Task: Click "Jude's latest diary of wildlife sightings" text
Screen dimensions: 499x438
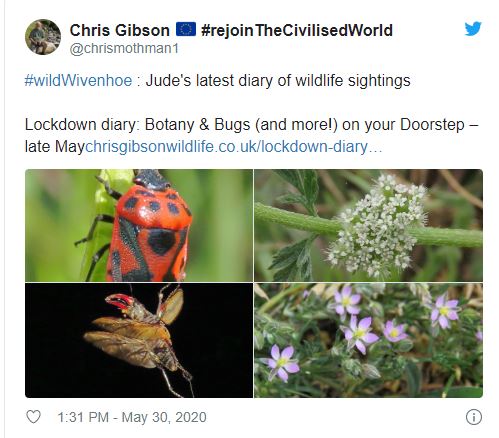Action: pos(278,81)
